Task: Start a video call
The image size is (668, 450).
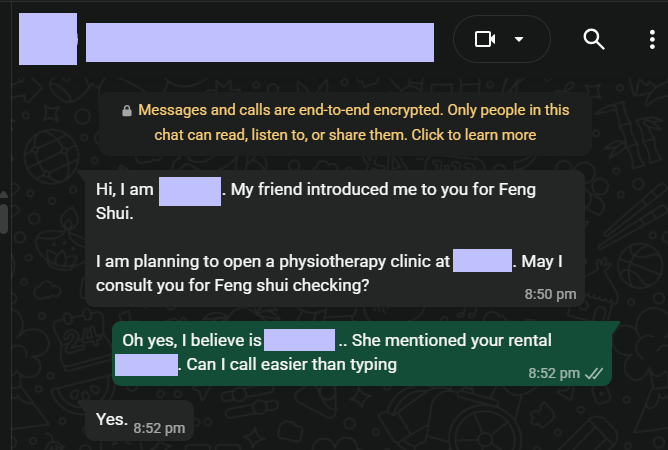Action: click(x=485, y=39)
